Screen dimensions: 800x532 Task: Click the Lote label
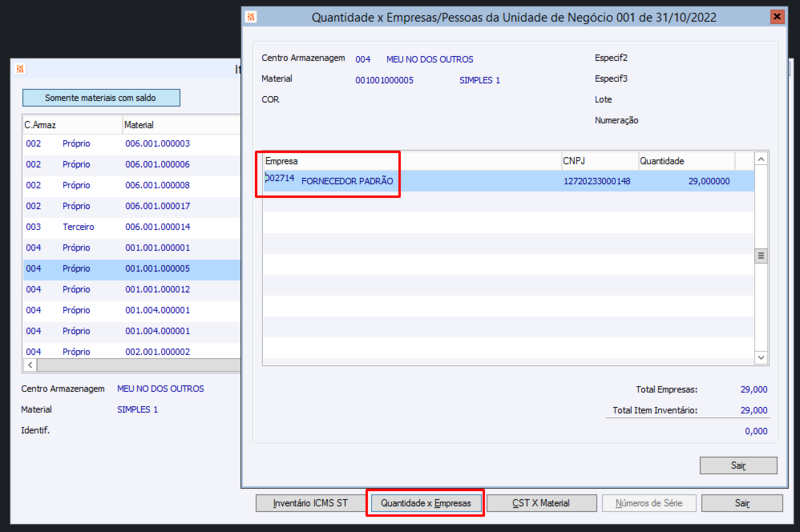603,100
